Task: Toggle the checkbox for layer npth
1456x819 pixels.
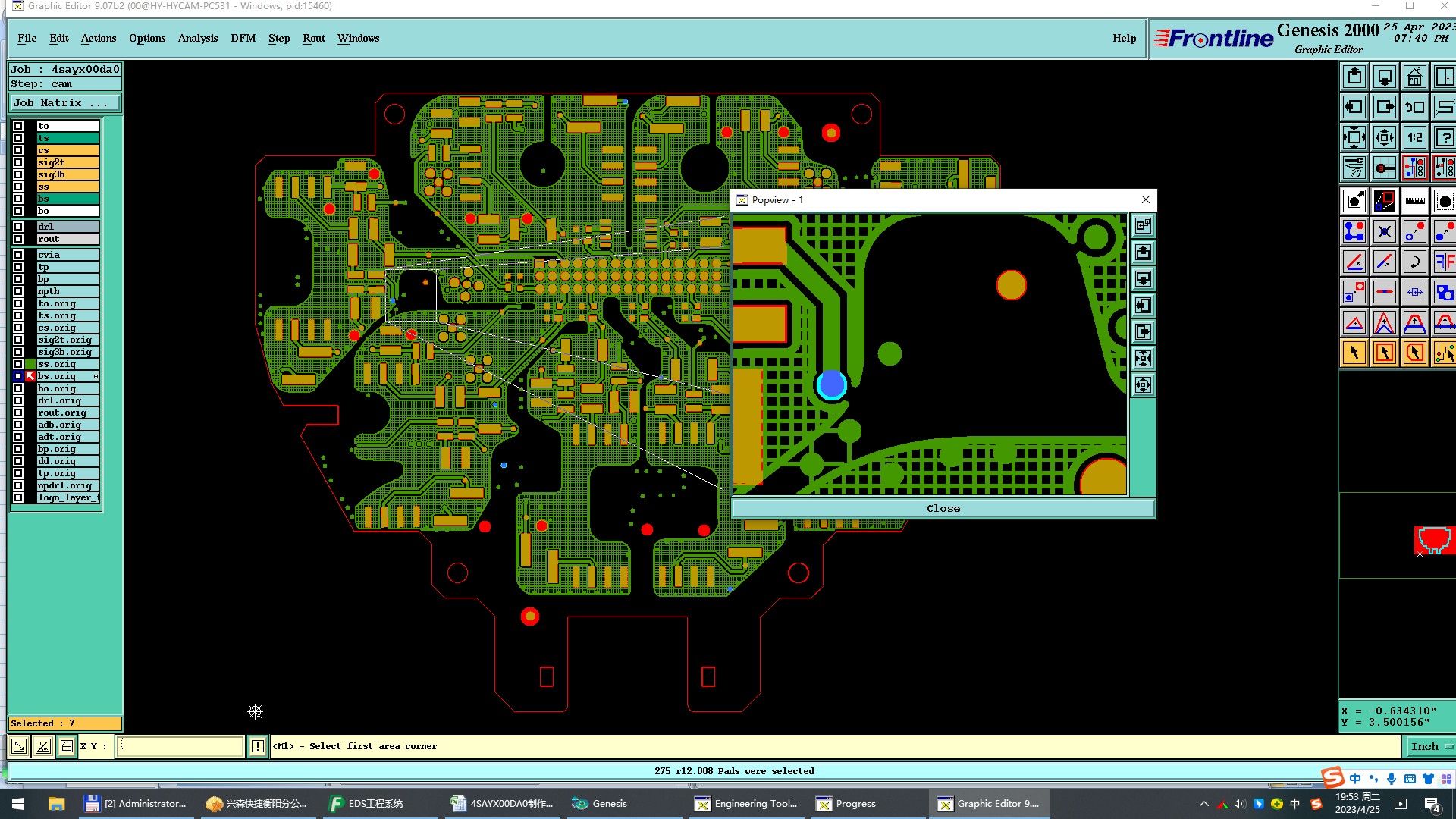Action: click(18, 291)
